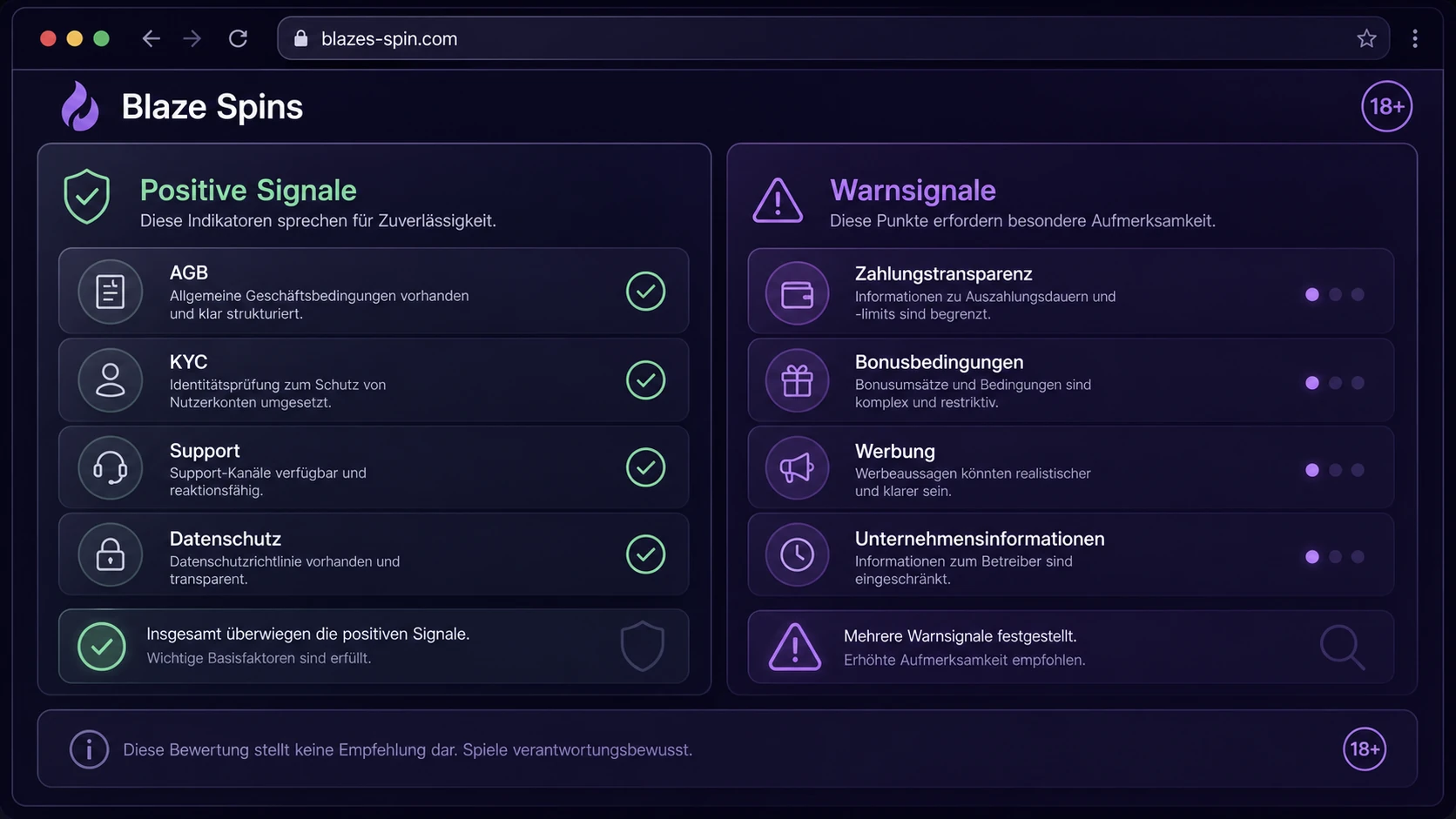Click the severity dots for Zahlungstransparenz
Screen dimensions: 1456x819
pos(1335,294)
